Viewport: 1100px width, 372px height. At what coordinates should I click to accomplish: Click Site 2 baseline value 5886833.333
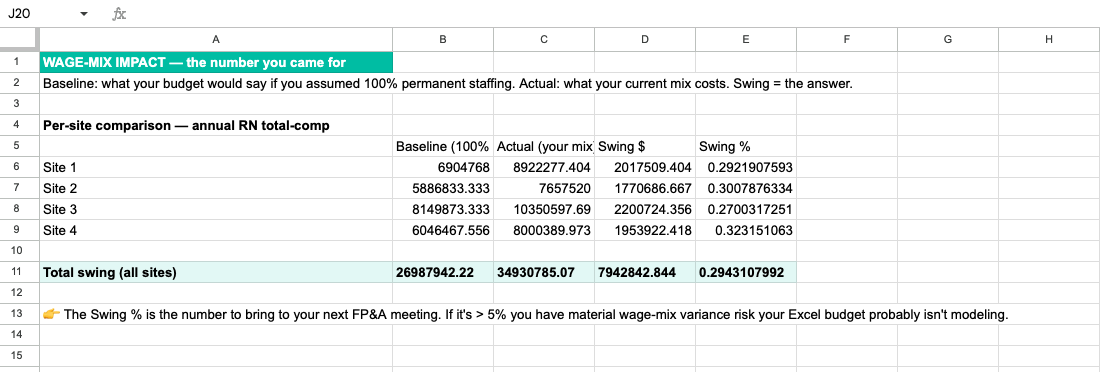point(443,188)
